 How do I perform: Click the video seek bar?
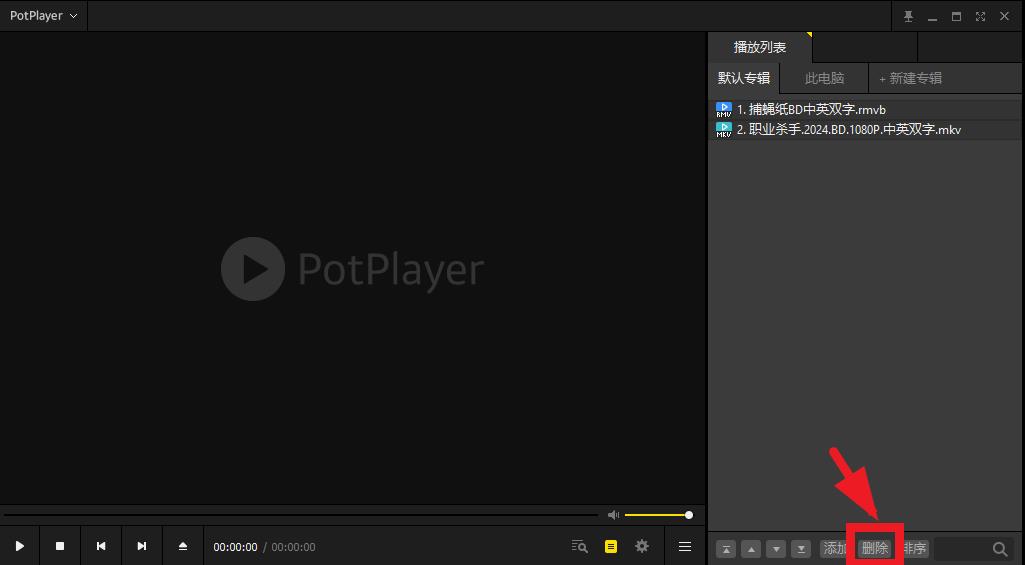[x=299, y=515]
